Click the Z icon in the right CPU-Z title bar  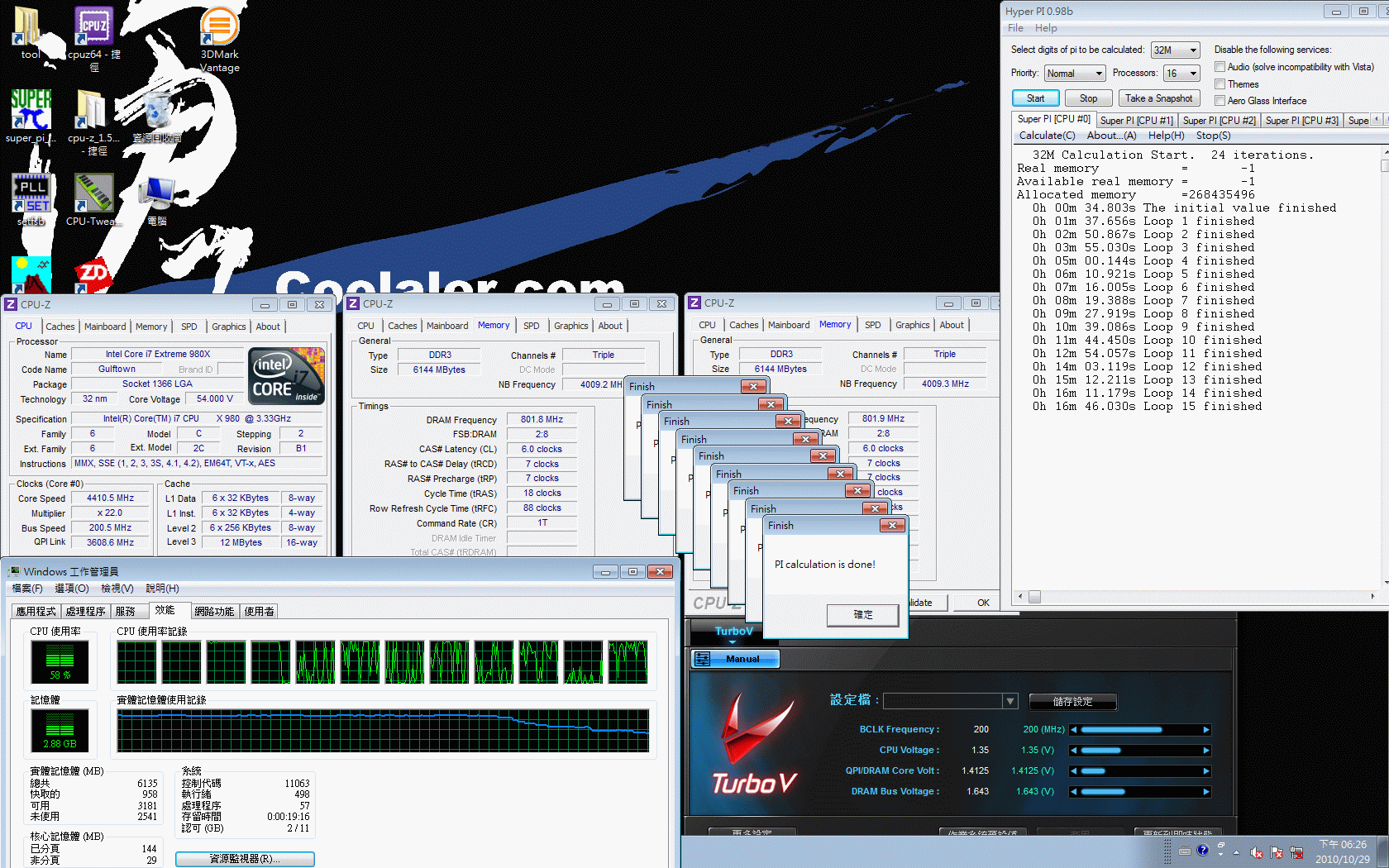click(694, 303)
